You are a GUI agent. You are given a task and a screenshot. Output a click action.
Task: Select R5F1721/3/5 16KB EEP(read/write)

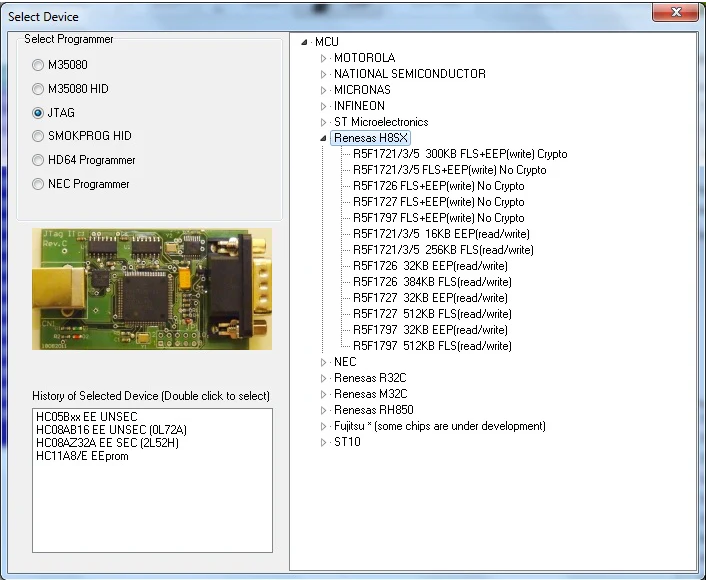441,234
